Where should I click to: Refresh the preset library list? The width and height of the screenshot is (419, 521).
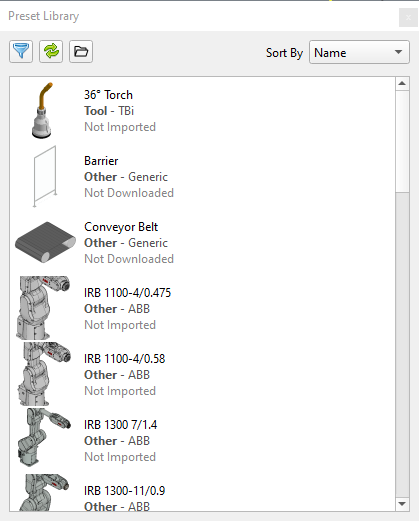[x=51, y=52]
